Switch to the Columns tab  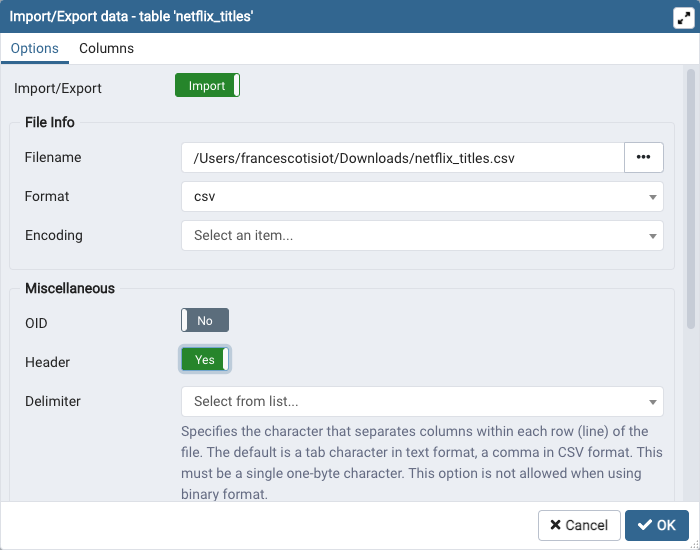[106, 48]
